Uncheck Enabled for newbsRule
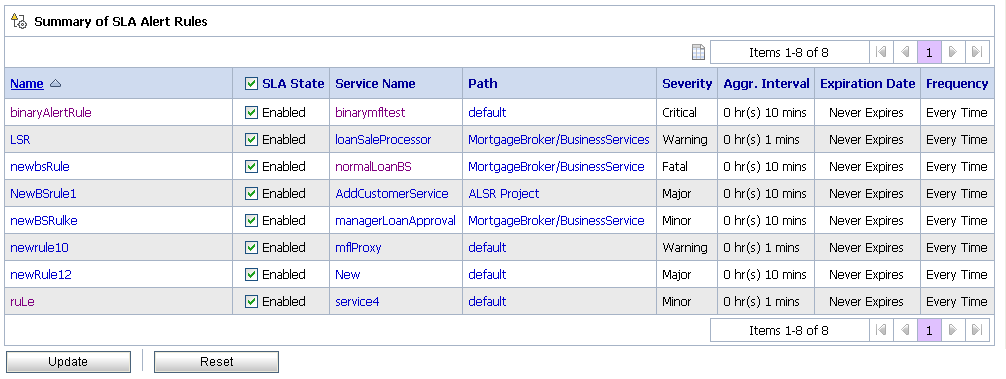Viewport: 1006px width, 379px height. pos(252,166)
